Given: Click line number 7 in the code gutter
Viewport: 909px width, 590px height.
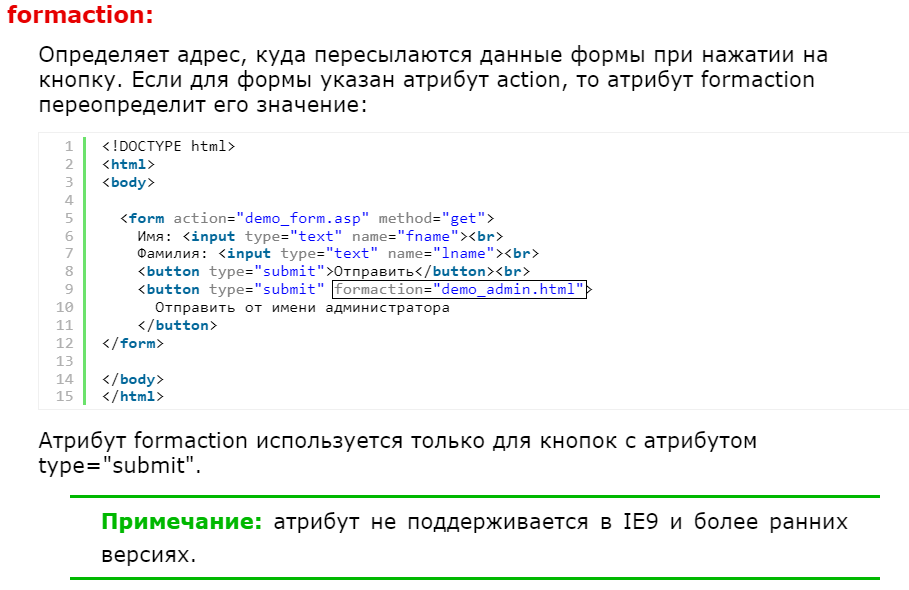Looking at the screenshot, I should tap(69, 253).
